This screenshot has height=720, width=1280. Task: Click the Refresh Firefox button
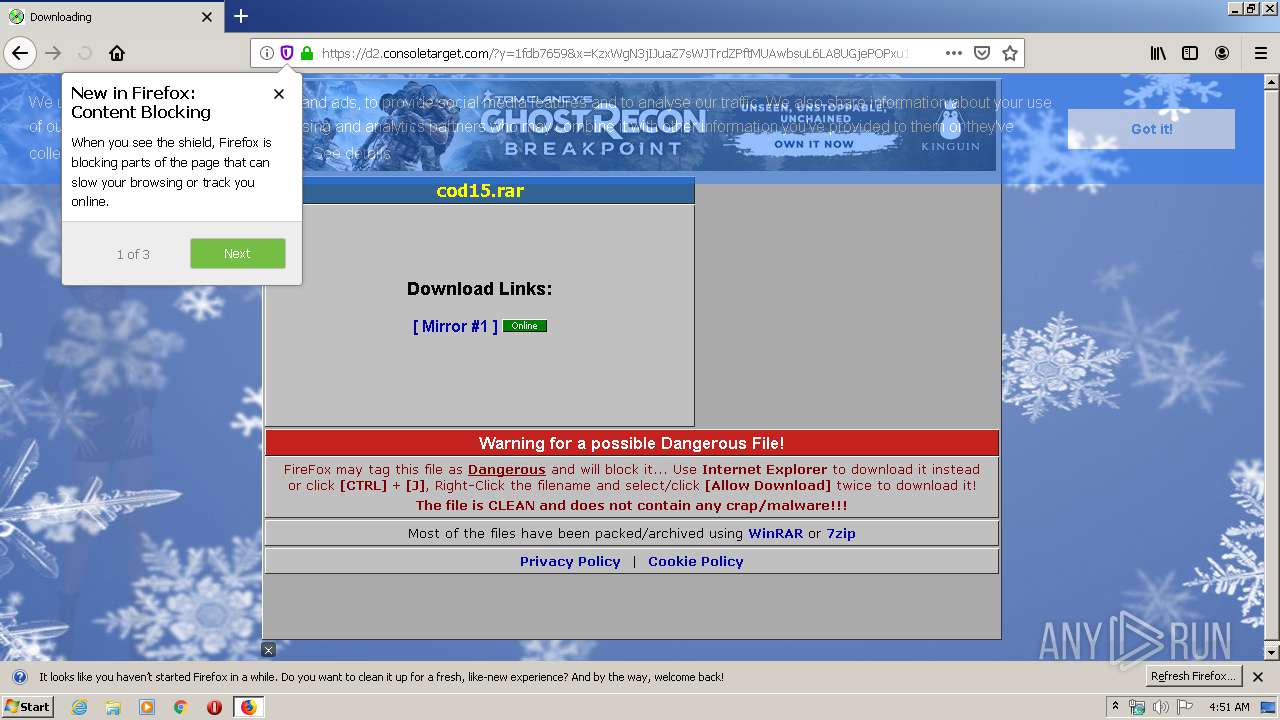pos(1194,676)
